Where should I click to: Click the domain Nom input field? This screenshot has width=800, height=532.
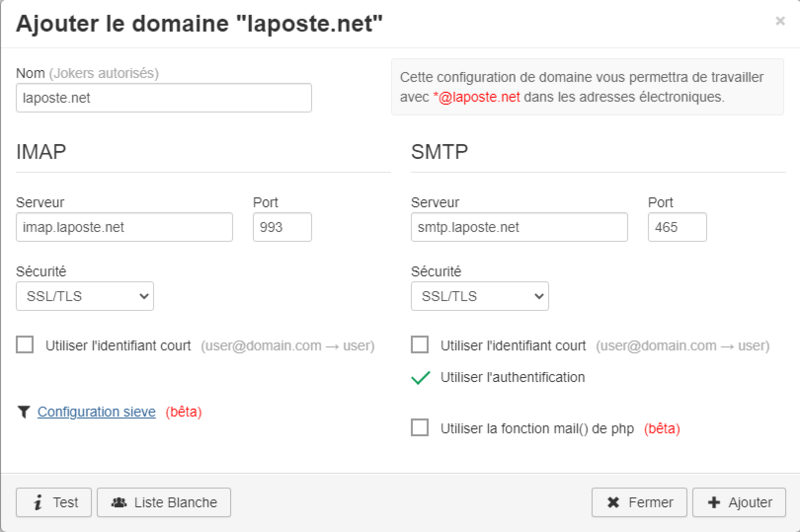click(x=164, y=98)
